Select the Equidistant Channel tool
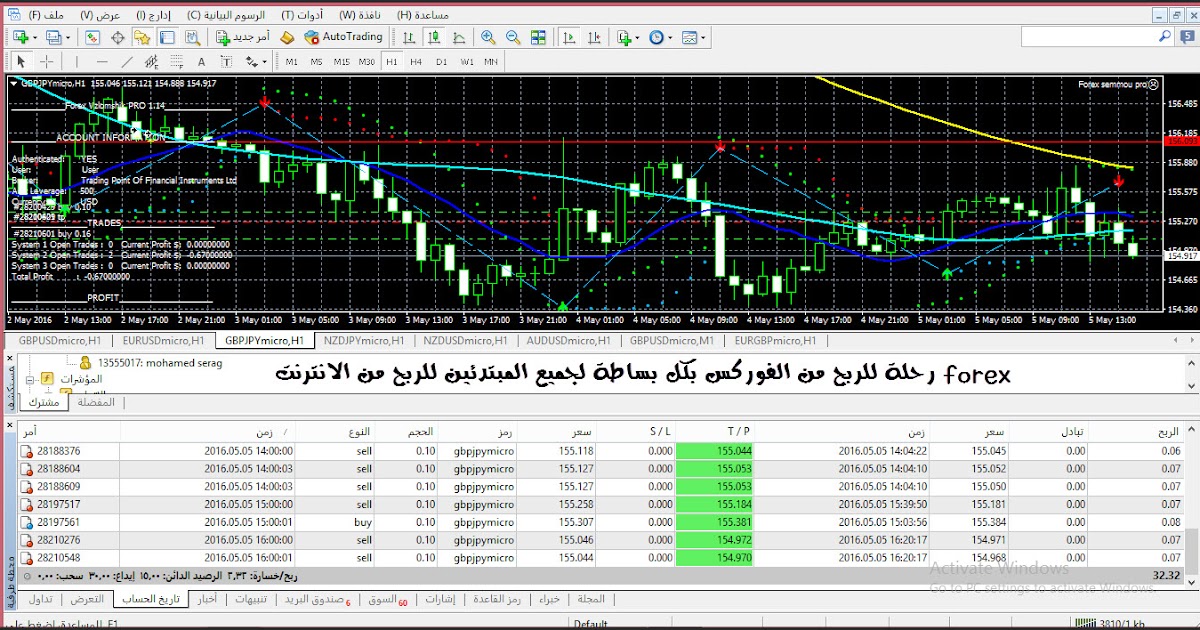Image resolution: width=1200 pixels, height=630 pixels. coord(151,62)
